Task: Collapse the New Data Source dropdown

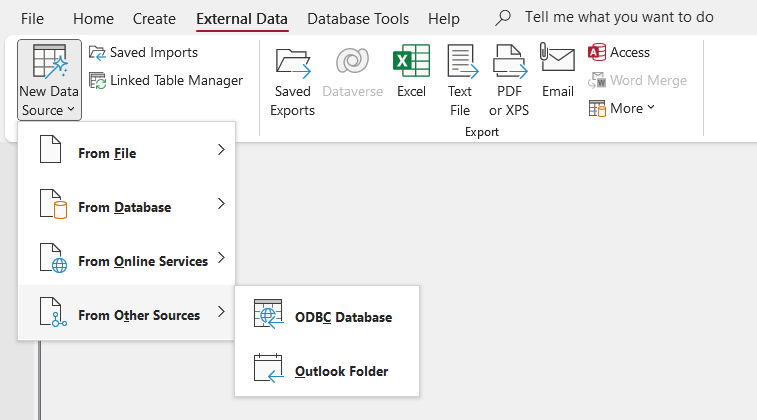Action: point(49,80)
